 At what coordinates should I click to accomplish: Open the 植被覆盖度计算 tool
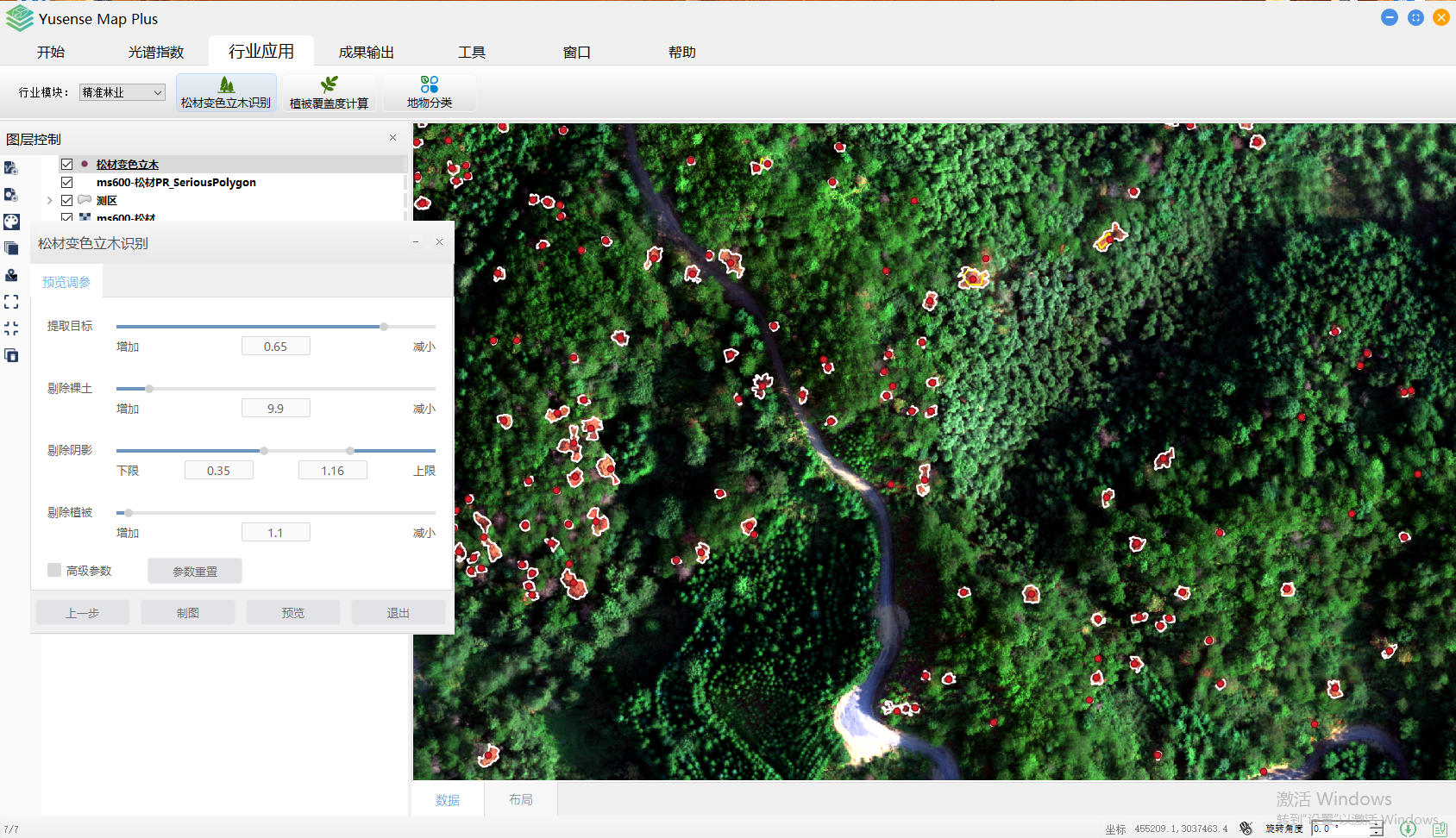click(x=329, y=92)
